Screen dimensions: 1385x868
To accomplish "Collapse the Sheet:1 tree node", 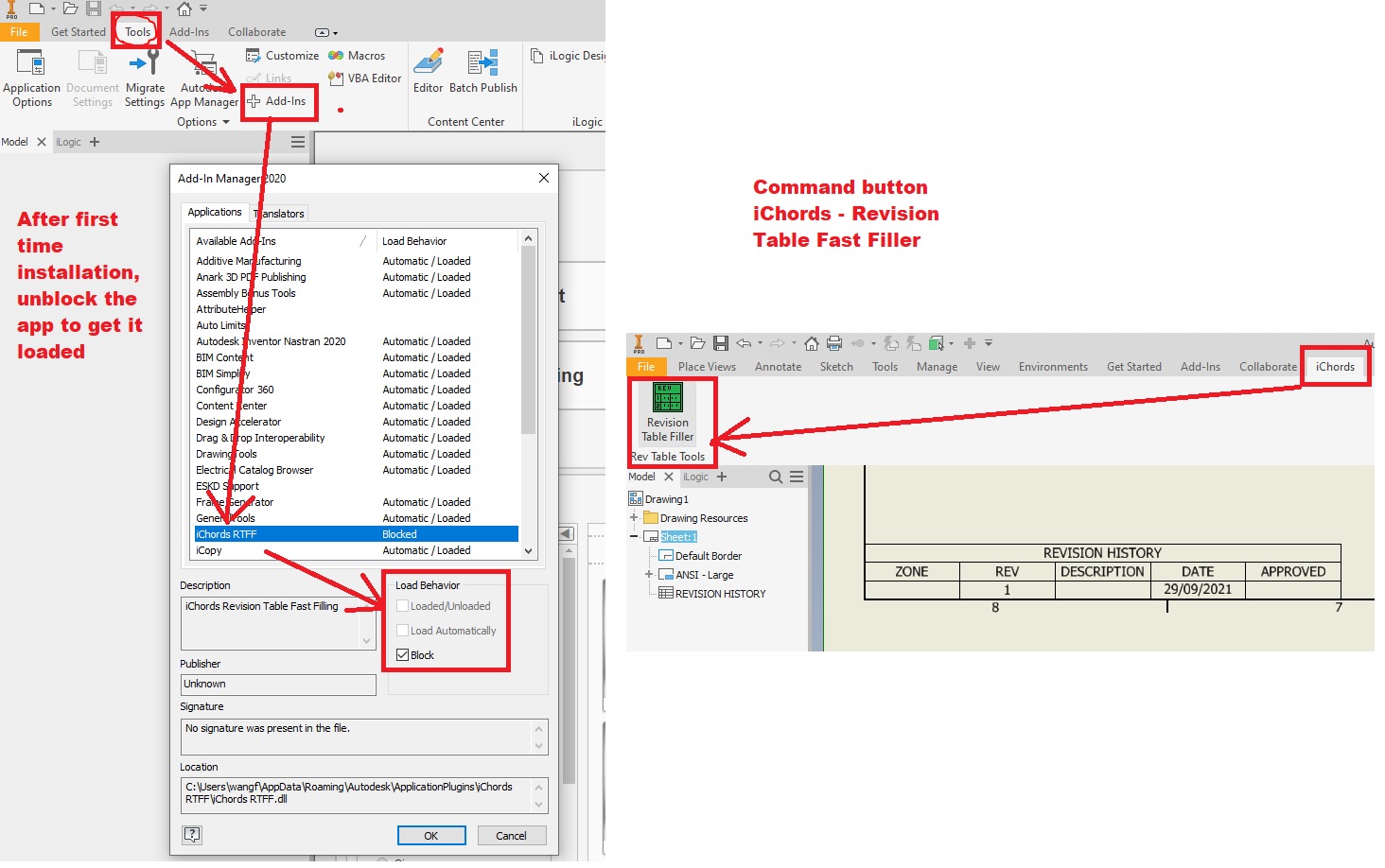I will (634, 537).
